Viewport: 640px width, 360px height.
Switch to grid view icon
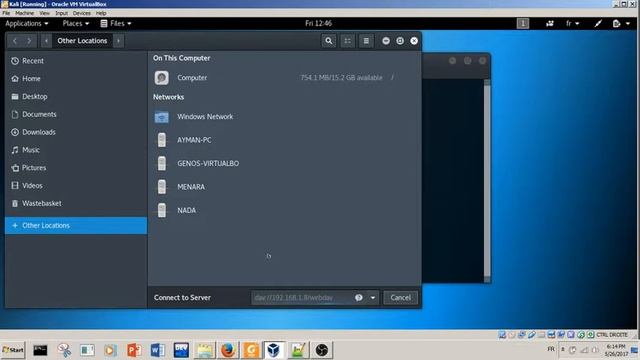click(x=347, y=41)
